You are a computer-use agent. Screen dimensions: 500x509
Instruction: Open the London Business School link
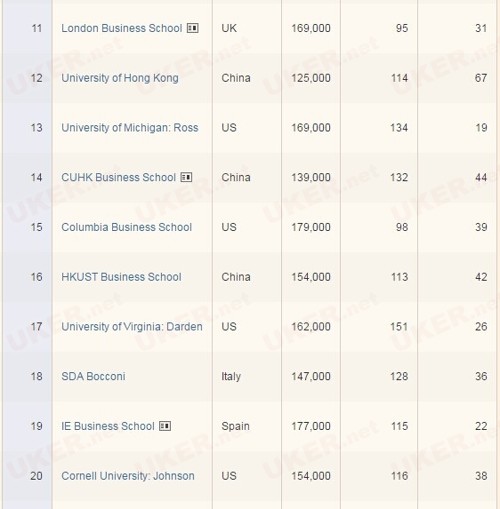(x=122, y=28)
